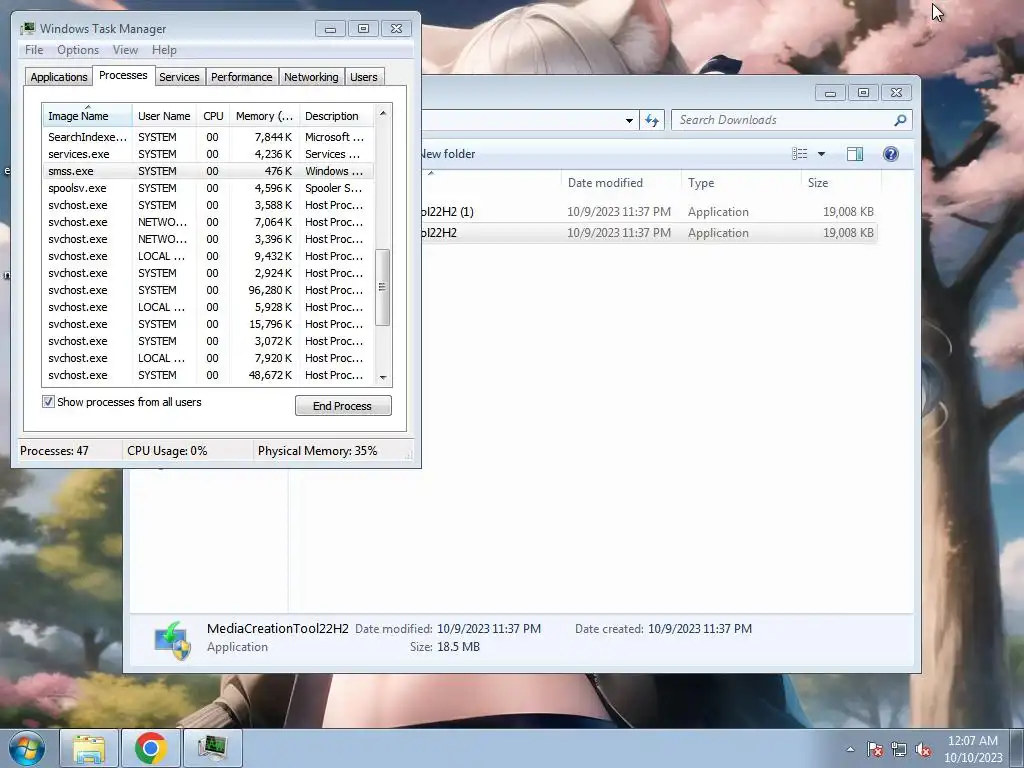Open the address bar history dropdown
Viewport: 1024px width, 768px height.
(x=629, y=120)
